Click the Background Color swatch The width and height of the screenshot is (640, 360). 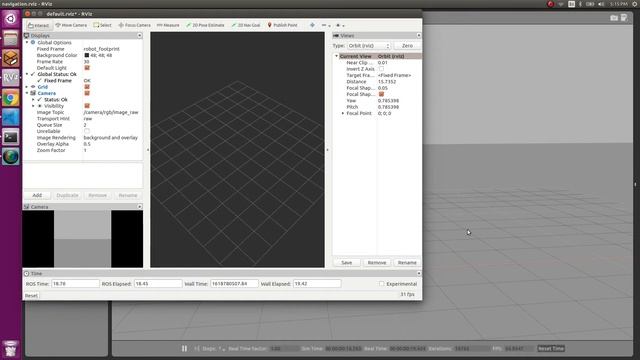87,55
